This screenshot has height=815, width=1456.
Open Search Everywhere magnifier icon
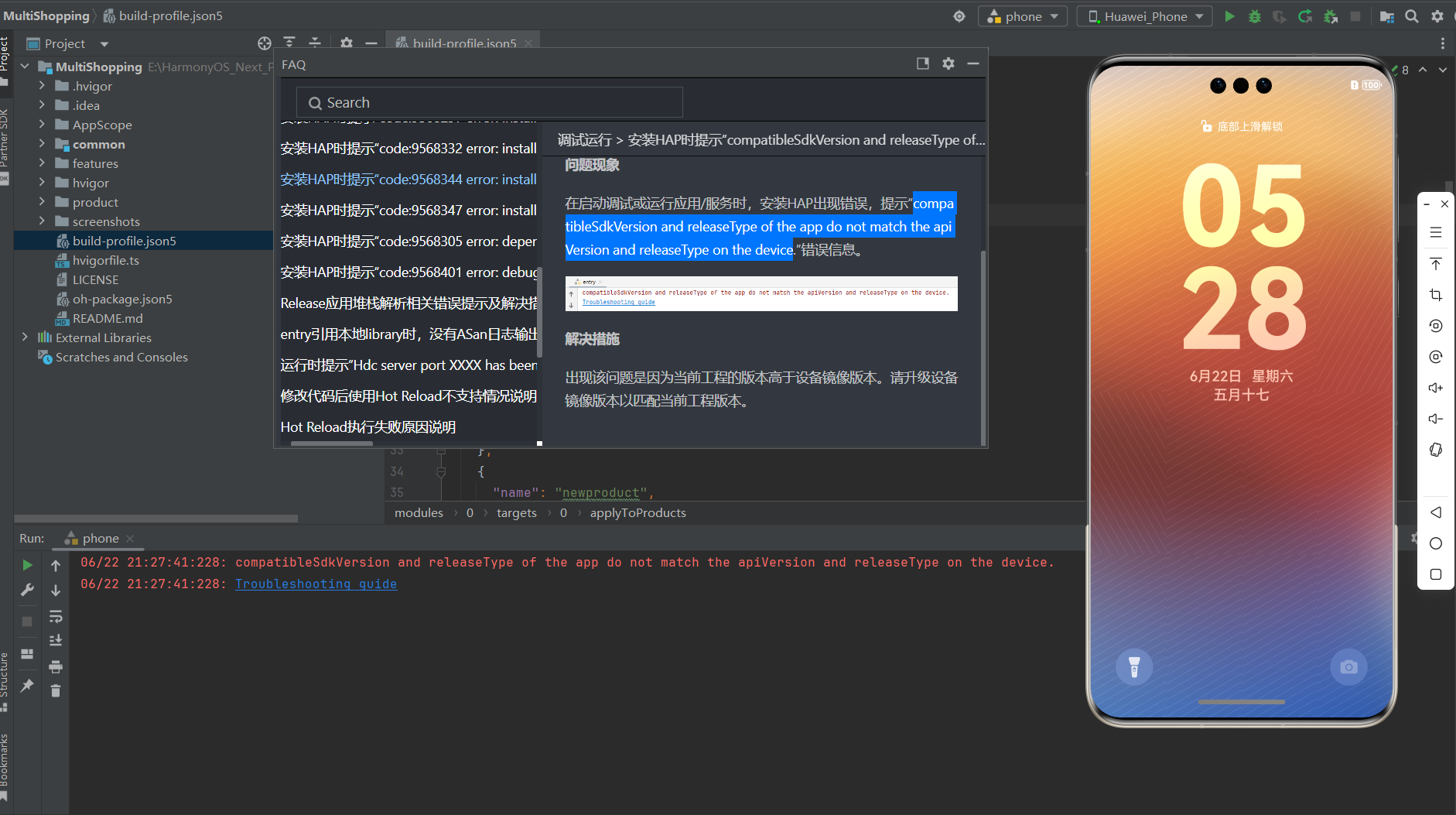click(1412, 16)
